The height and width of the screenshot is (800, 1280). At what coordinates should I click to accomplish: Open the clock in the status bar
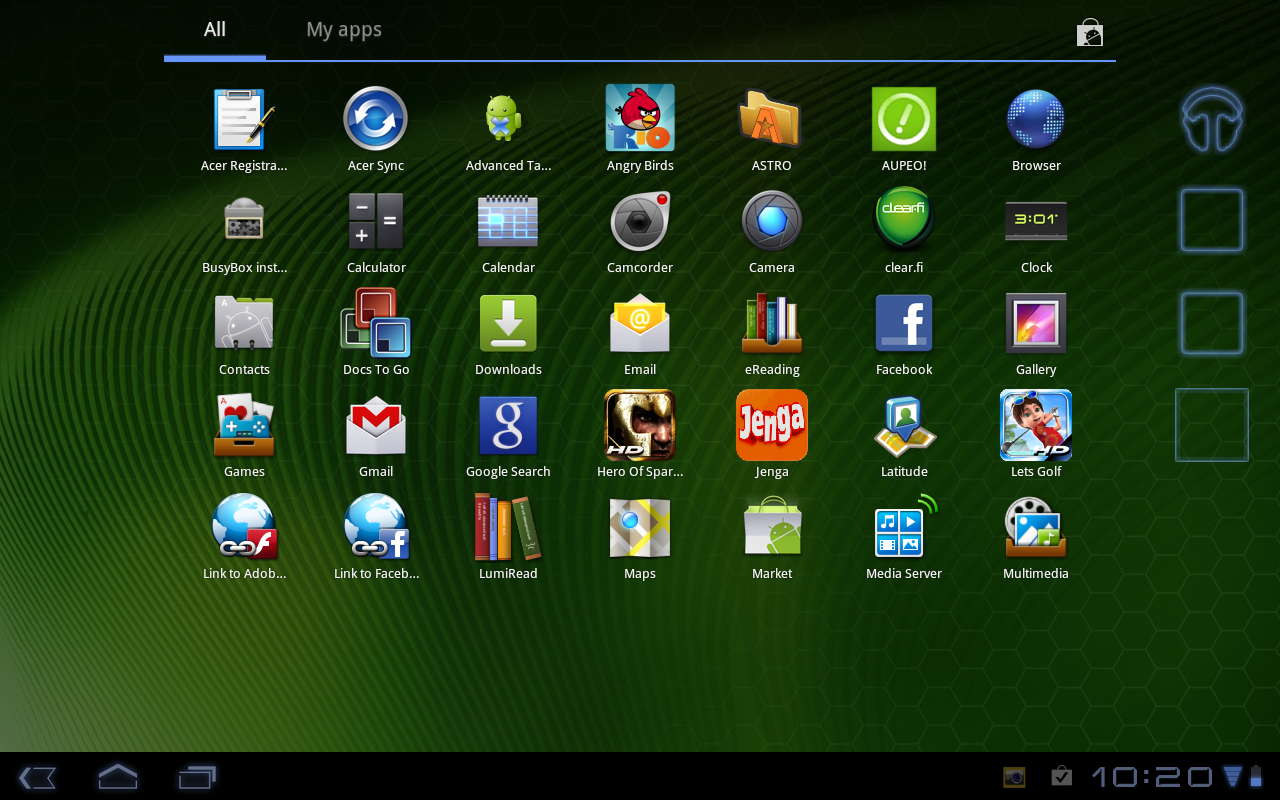tap(1151, 776)
